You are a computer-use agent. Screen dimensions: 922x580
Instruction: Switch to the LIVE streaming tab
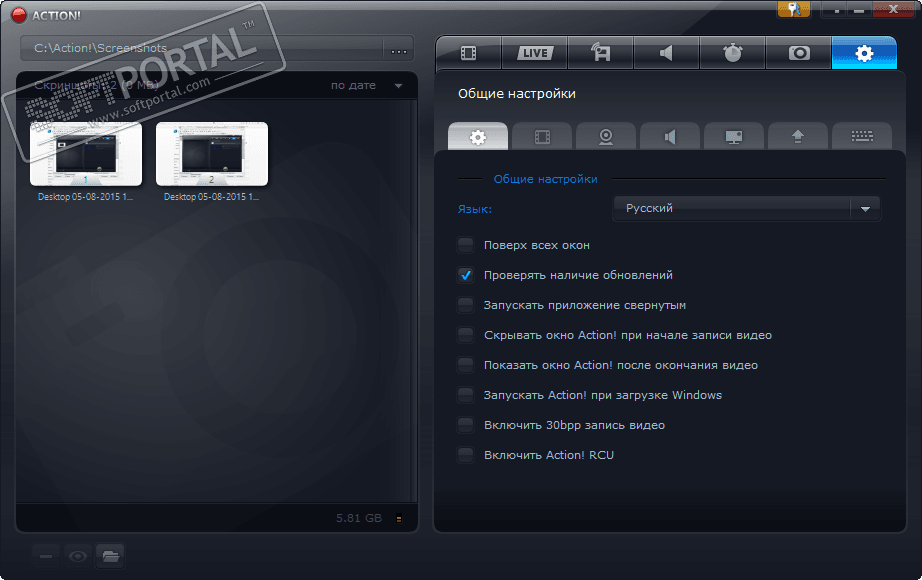pos(535,53)
